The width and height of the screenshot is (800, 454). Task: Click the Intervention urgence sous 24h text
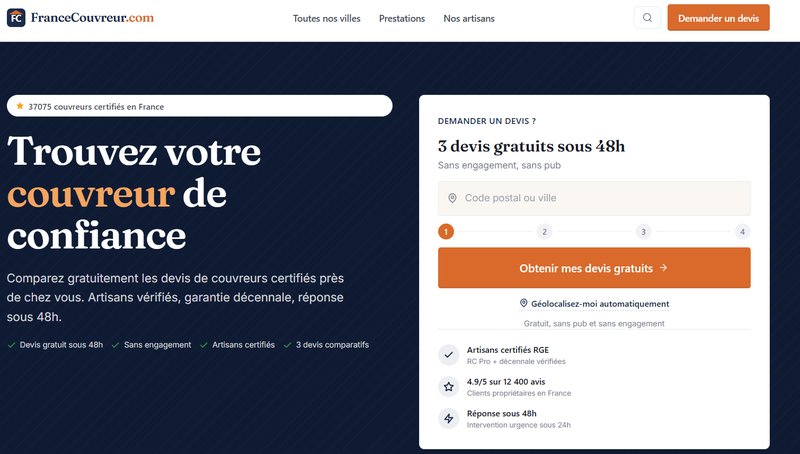tap(518, 425)
